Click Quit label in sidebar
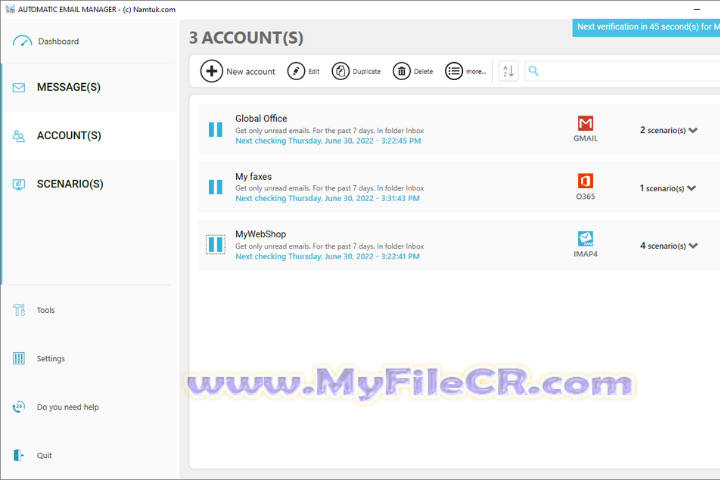The image size is (720, 480). click(45, 456)
